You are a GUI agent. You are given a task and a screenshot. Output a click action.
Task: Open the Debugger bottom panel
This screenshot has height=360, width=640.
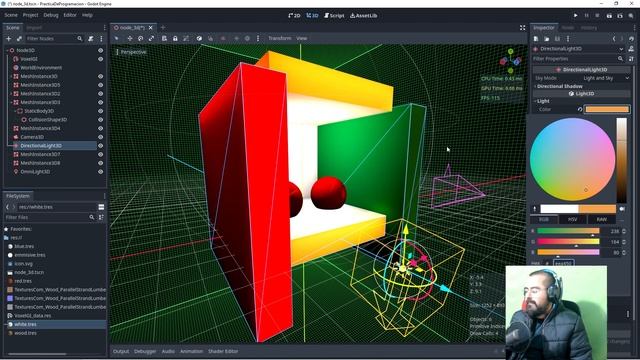point(145,351)
